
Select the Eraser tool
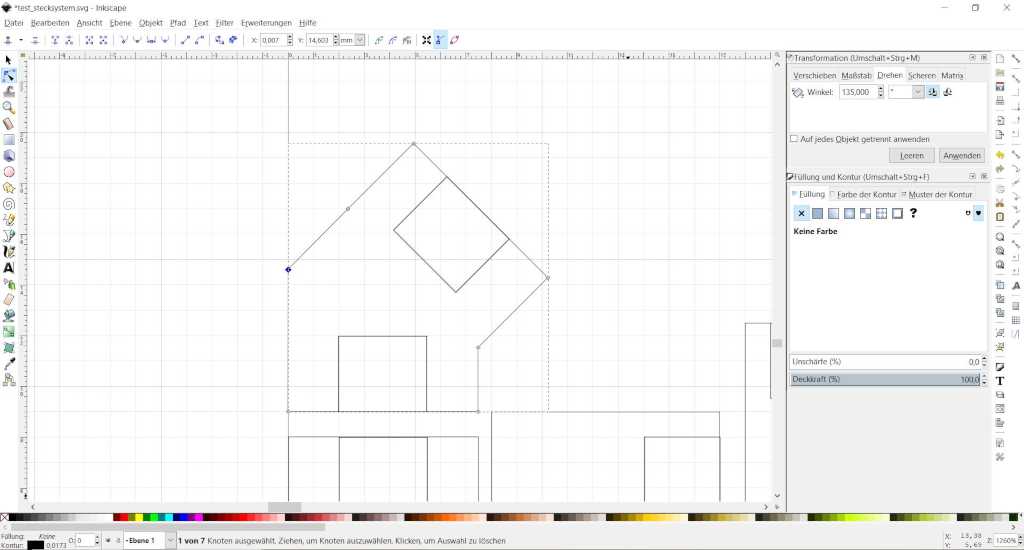click(x=8, y=300)
